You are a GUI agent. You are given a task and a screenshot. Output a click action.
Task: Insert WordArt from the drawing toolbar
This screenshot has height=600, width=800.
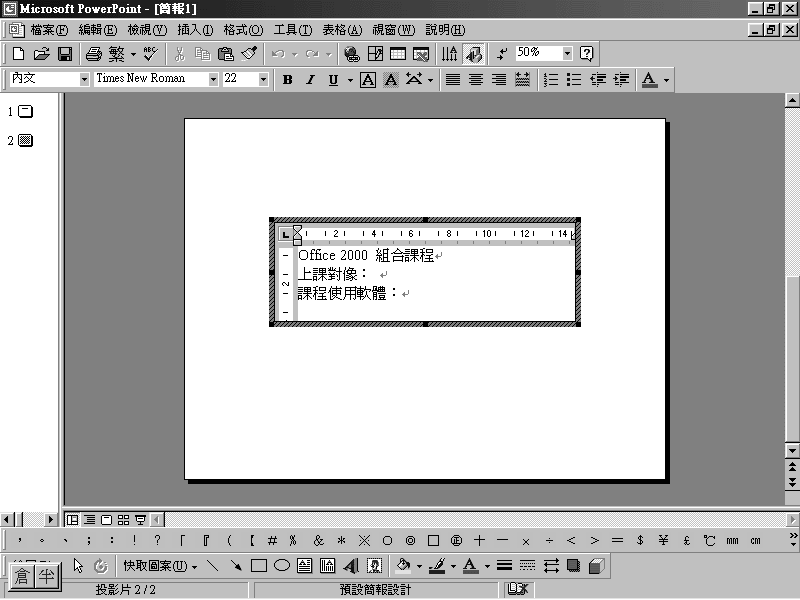pyautogui.click(x=351, y=565)
